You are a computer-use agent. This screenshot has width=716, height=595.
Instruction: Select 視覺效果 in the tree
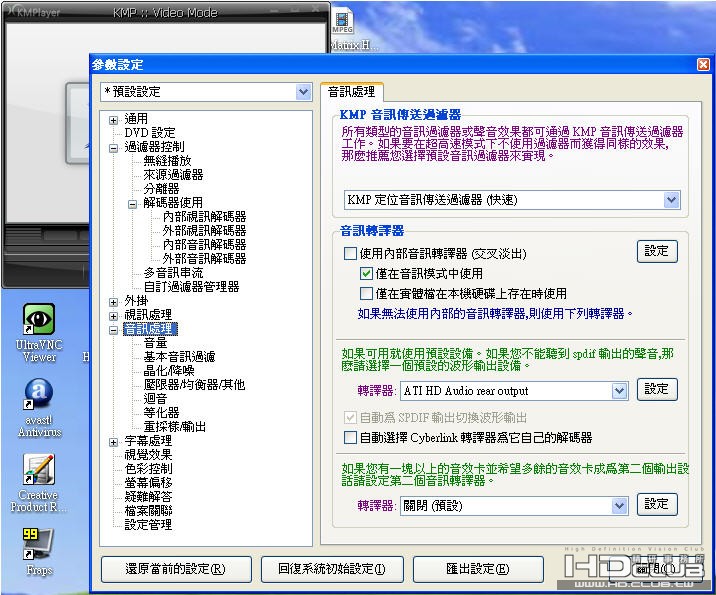[x=148, y=455]
